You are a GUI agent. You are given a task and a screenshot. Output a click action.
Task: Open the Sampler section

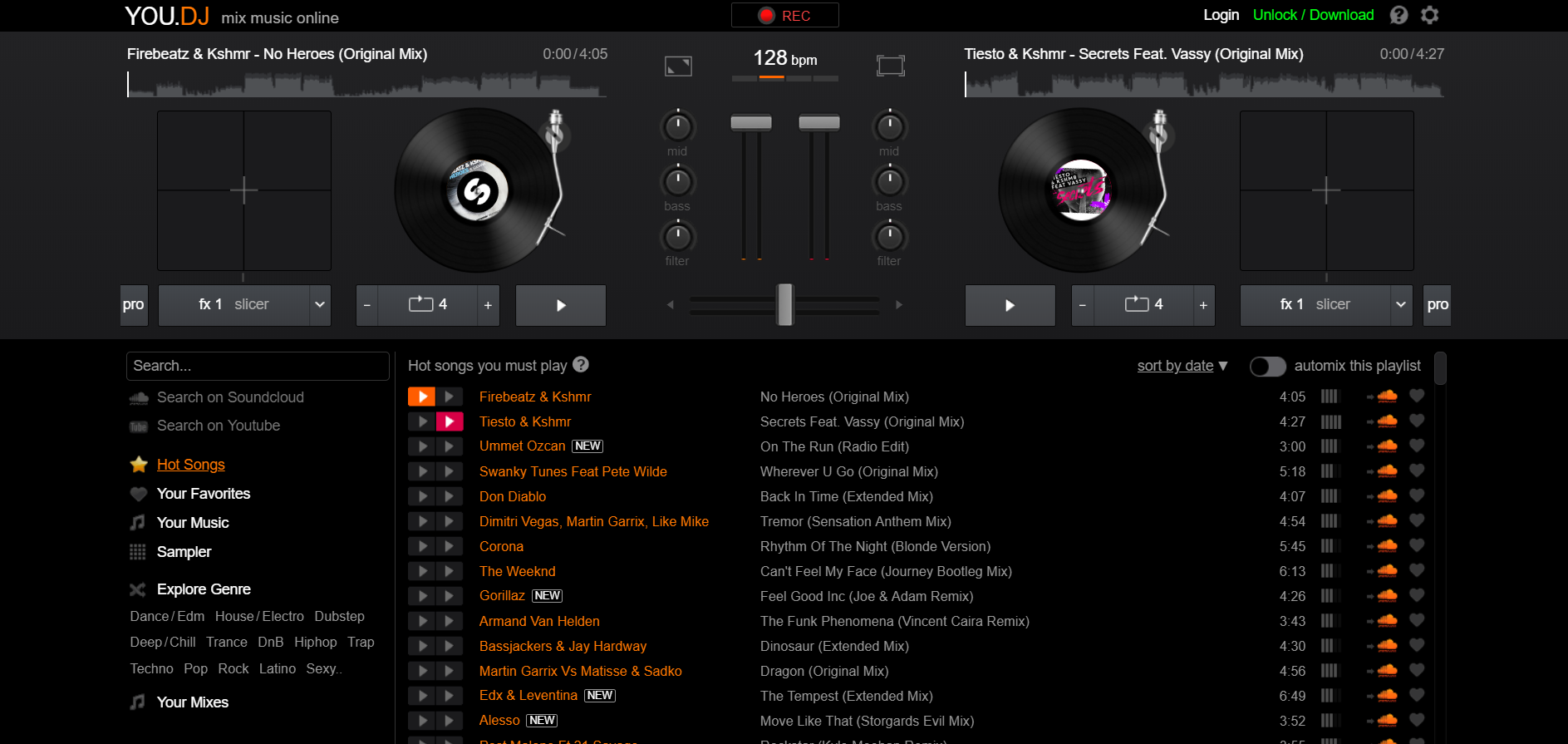pyautogui.click(x=184, y=552)
